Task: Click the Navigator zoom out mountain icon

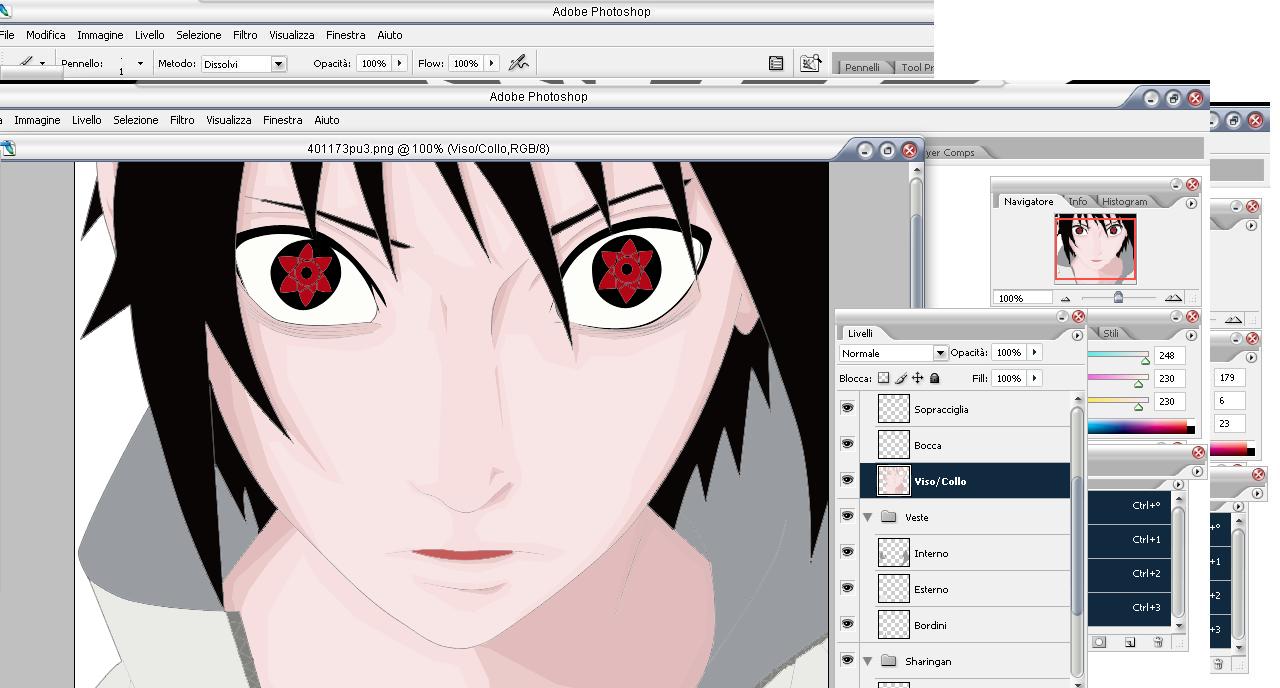Action: (x=1065, y=298)
